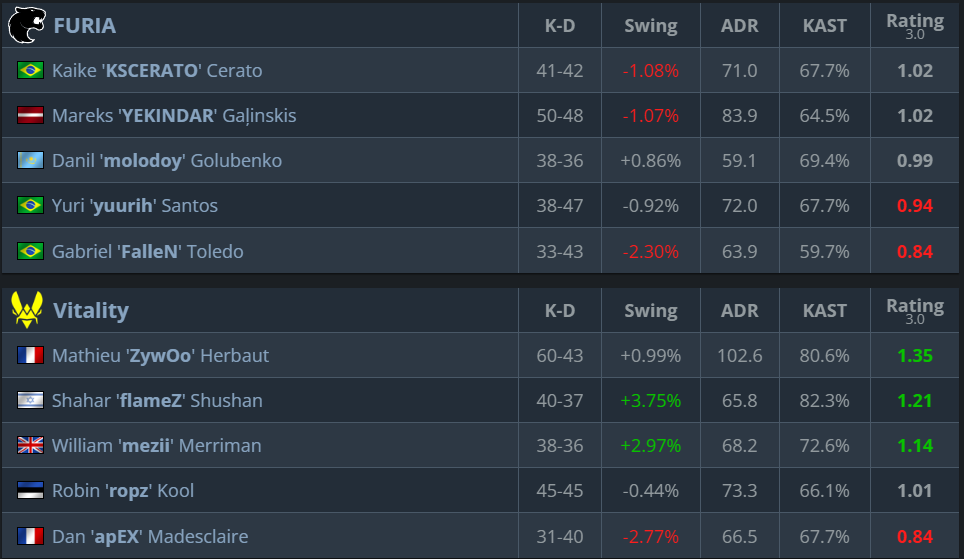
Task: Open Yuri 'yuurih' Santos player profile
Action: [x=134, y=206]
